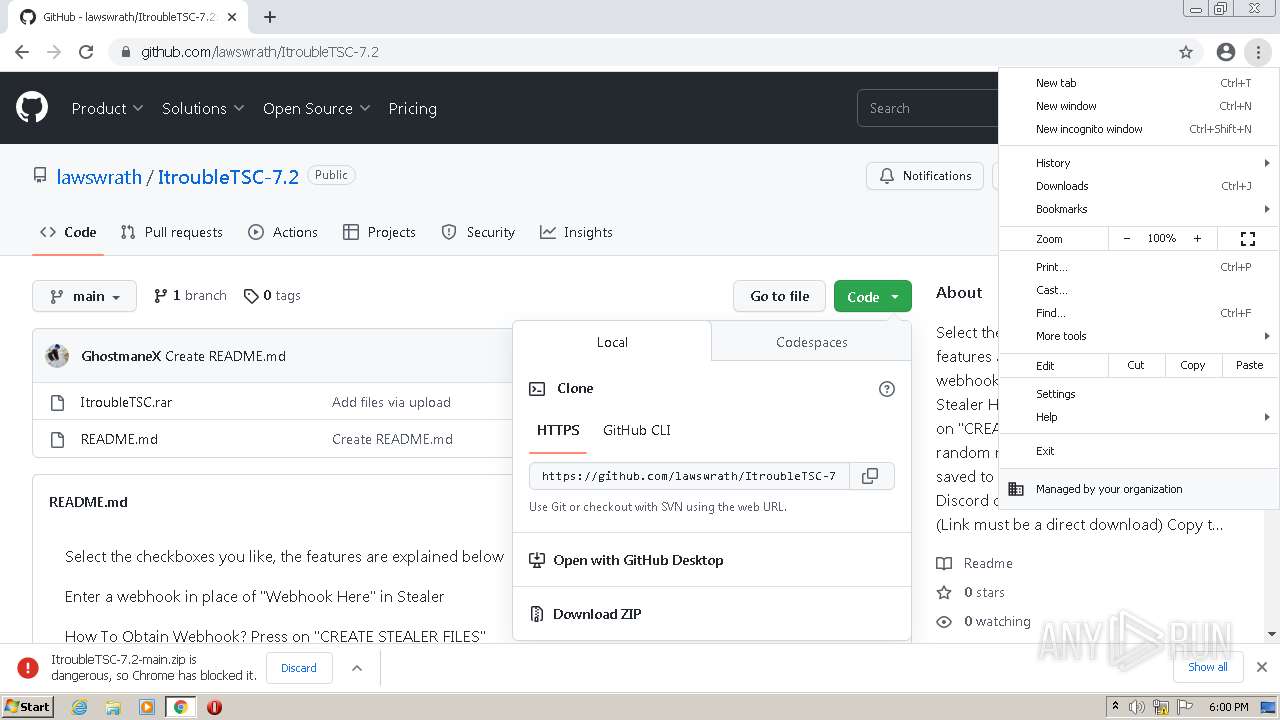This screenshot has height=720, width=1280.
Task: Reload the page with the refresh icon
Action: (x=86, y=52)
